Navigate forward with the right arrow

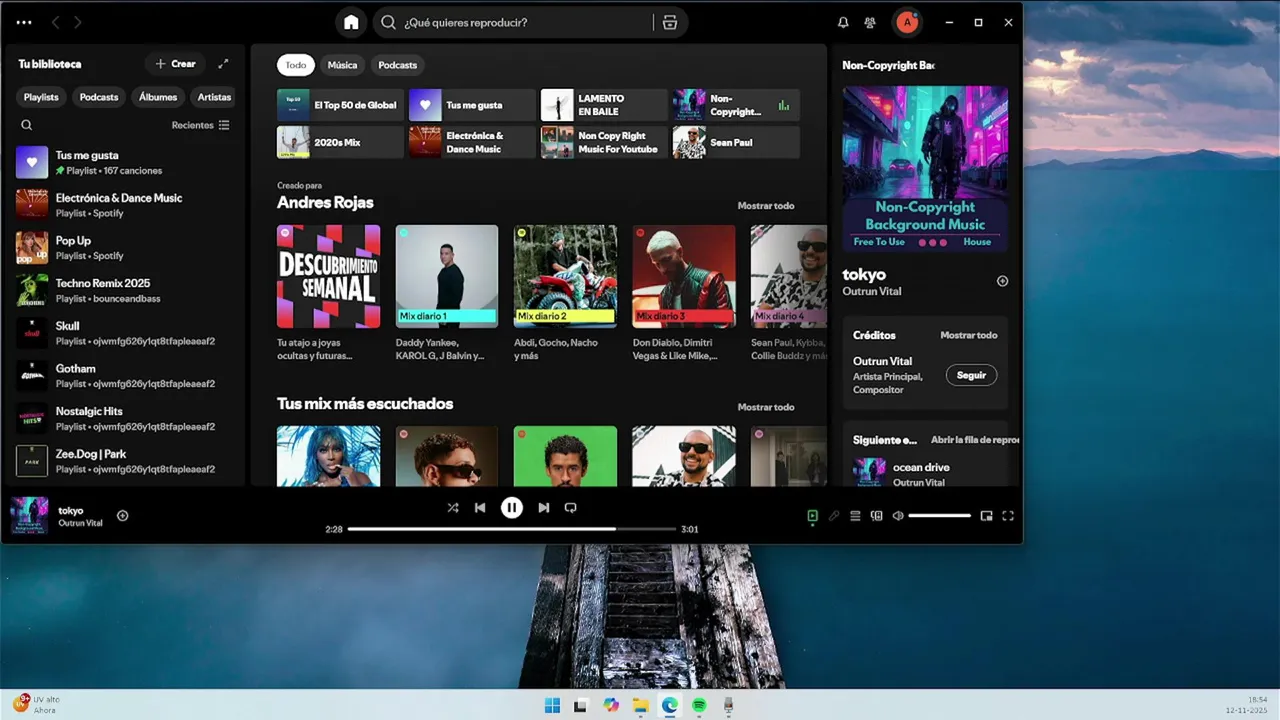click(x=78, y=22)
